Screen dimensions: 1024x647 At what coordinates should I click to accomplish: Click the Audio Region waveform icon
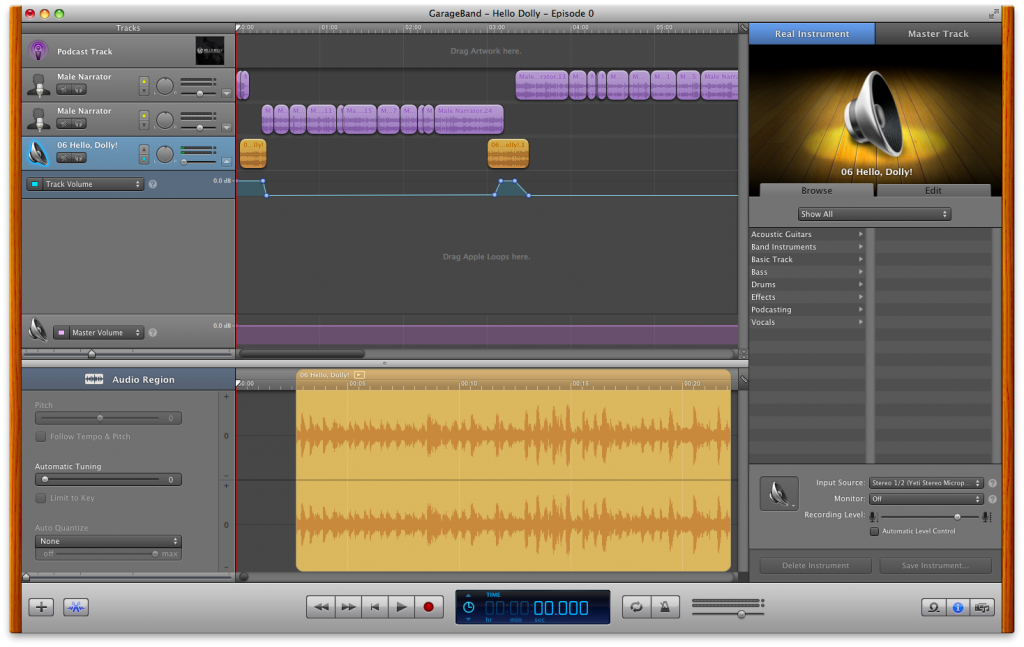click(93, 379)
